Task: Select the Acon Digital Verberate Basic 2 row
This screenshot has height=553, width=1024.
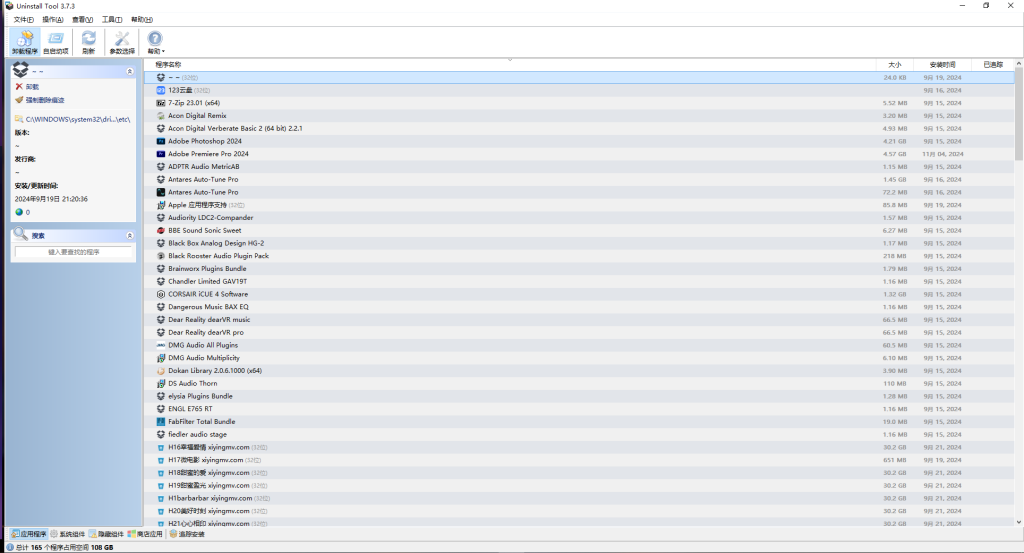Action: coord(579,129)
